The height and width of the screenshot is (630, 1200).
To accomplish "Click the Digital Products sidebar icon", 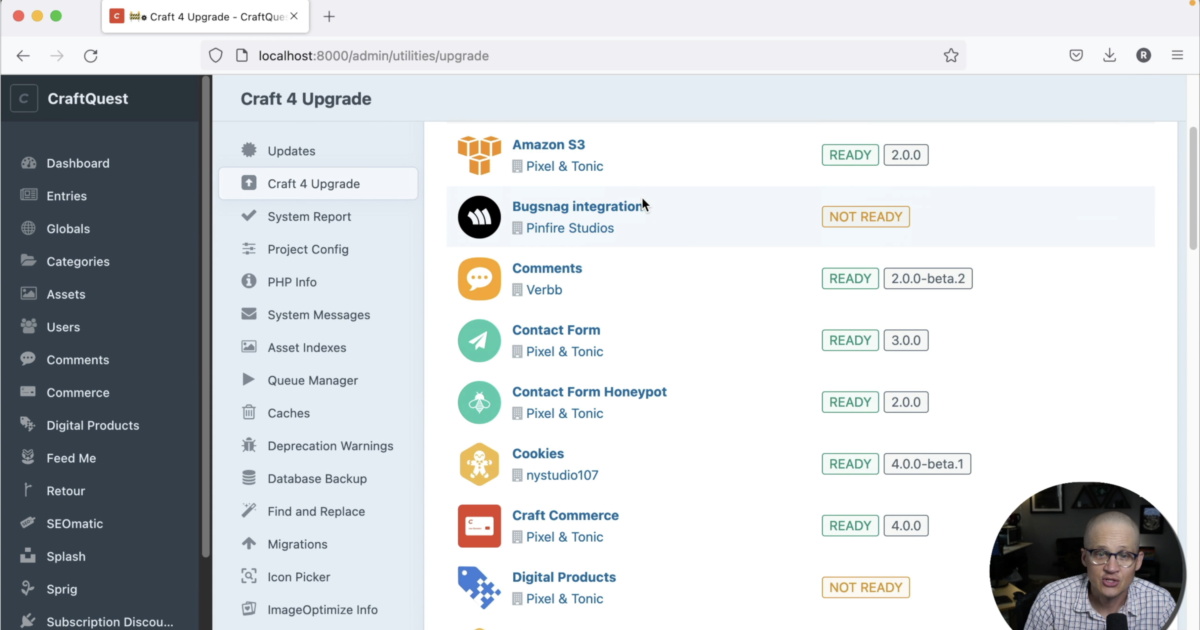I will pos(28,425).
